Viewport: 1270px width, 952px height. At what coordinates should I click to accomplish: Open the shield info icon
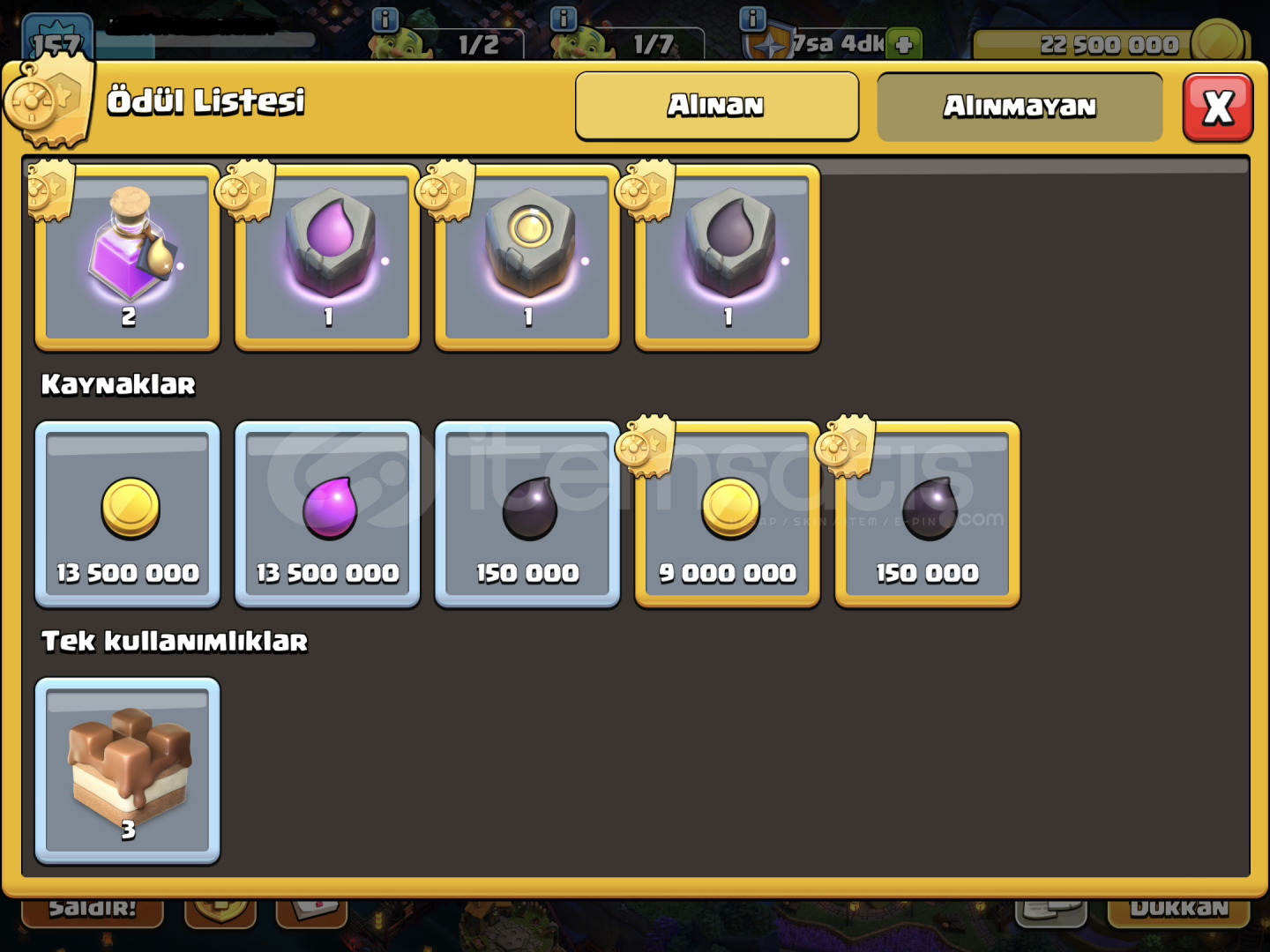[x=751, y=19]
